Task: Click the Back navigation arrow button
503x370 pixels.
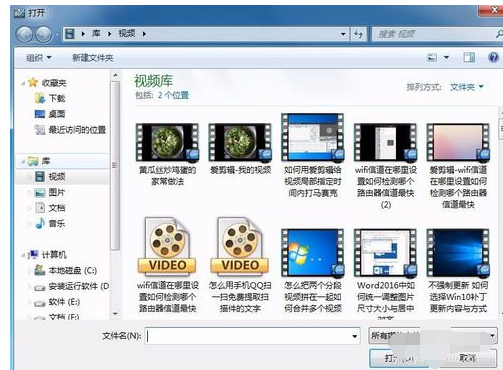Action: 24,34
